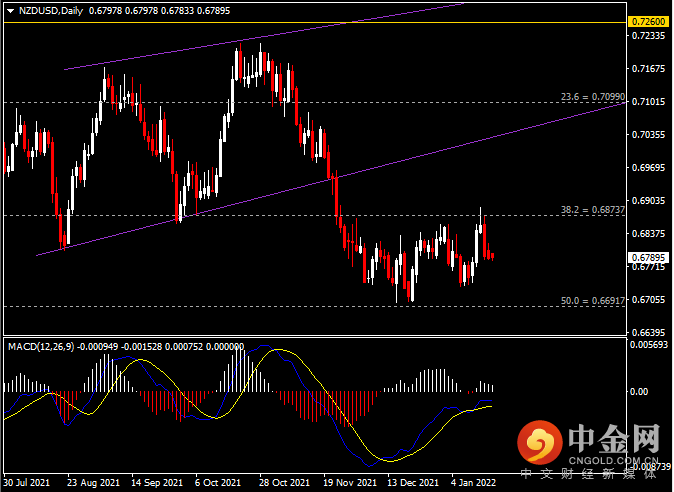This screenshot has height=492, width=674.
Task: Select the upper purple channel trendline
Action: 250,40
